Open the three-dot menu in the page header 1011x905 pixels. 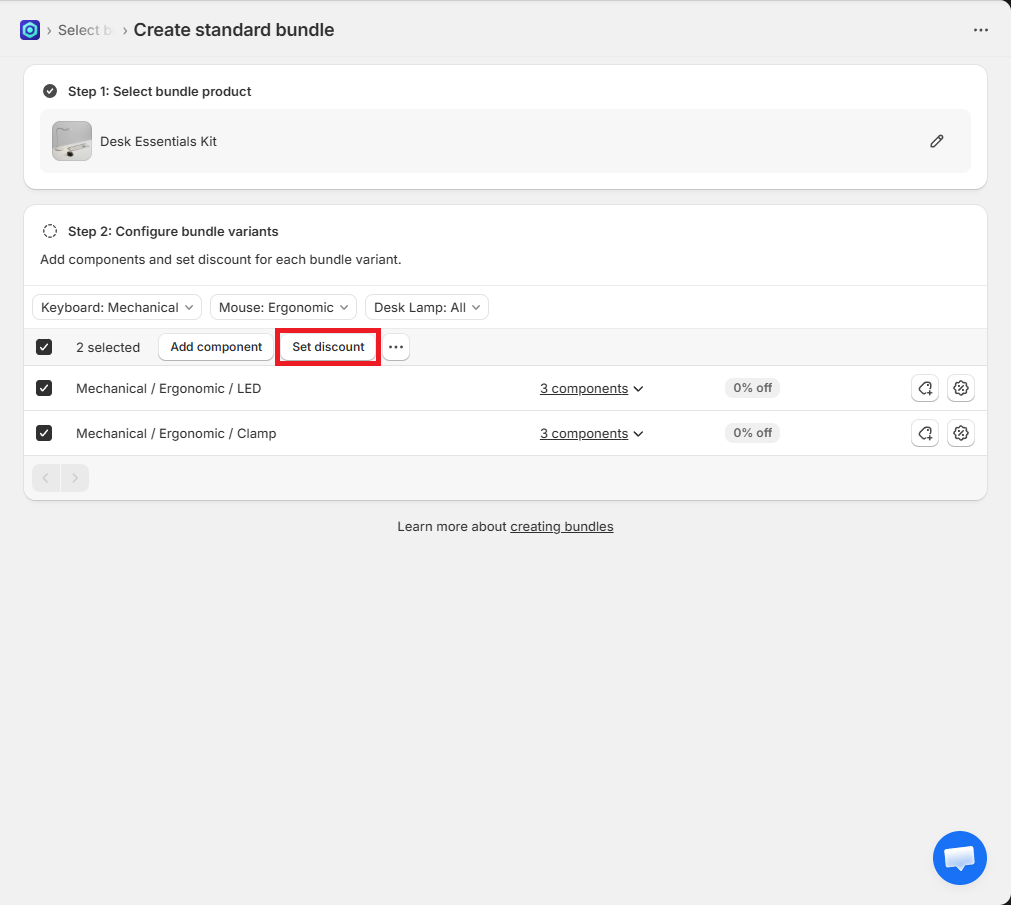[980, 30]
